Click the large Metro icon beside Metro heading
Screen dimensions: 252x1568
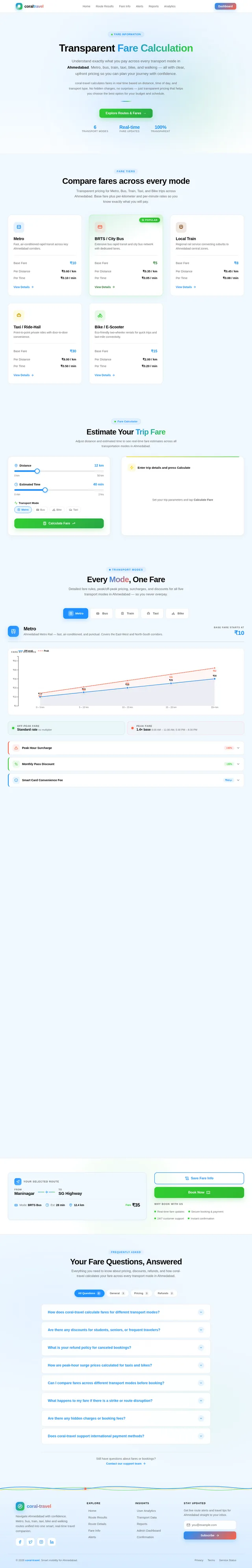pos(13,631)
